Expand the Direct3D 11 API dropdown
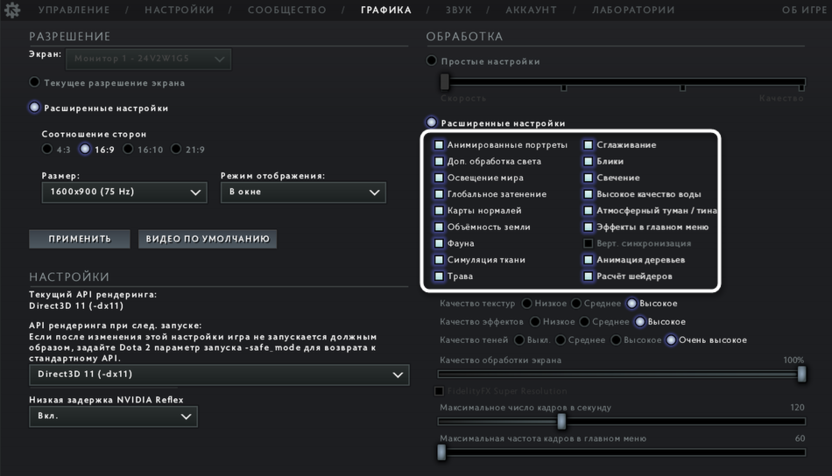This screenshot has height=476, width=832. 219,375
